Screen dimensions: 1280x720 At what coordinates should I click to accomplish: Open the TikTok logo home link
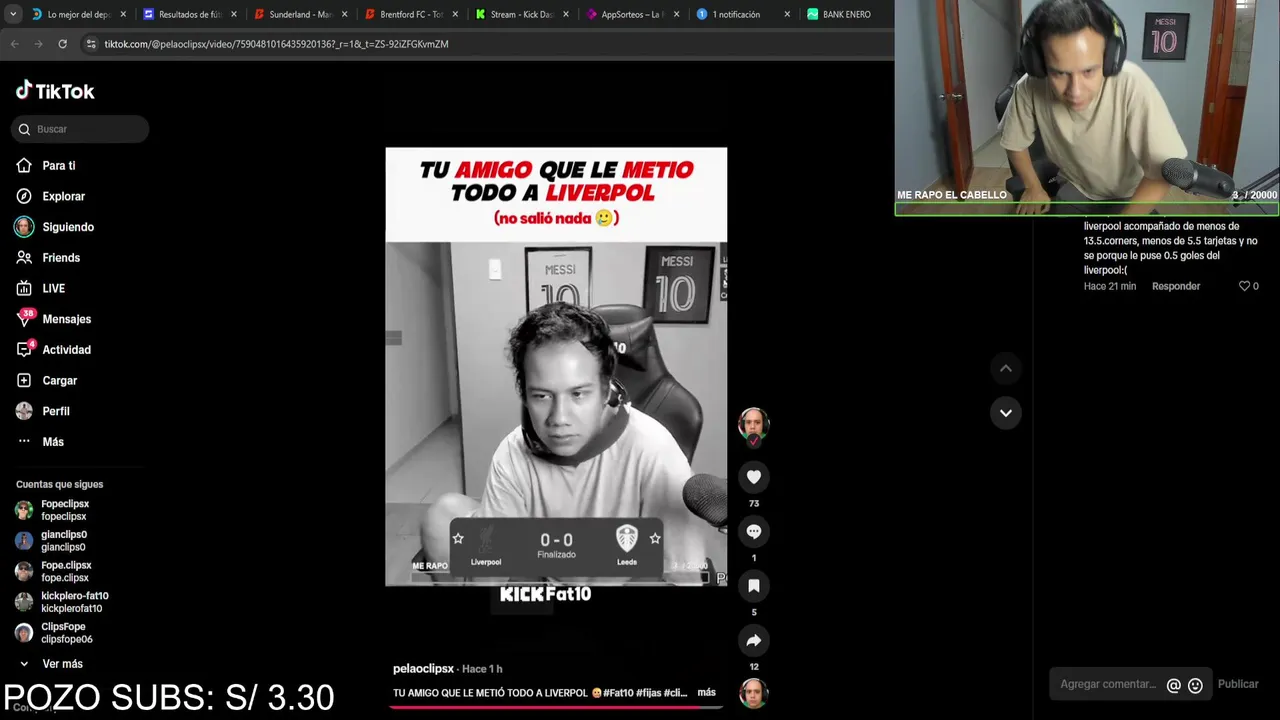[x=55, y=91]
